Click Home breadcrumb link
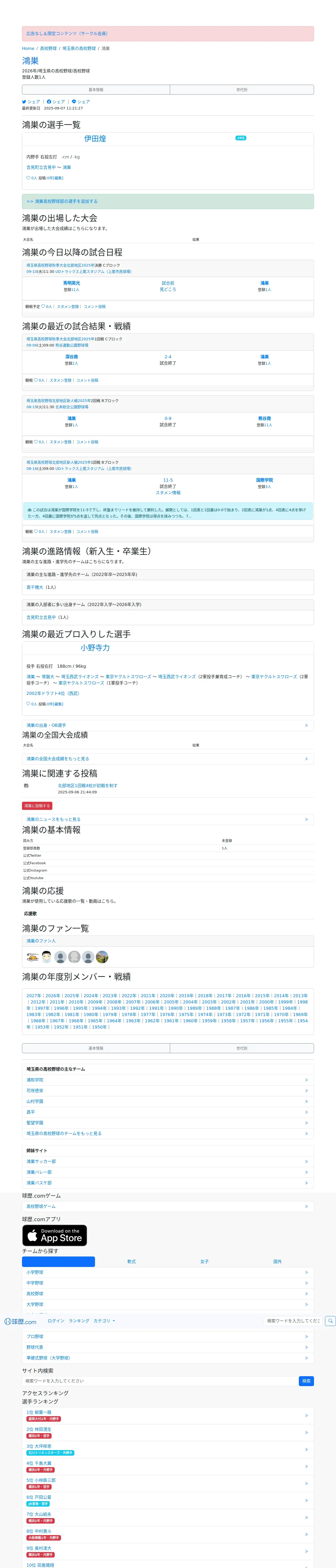The width and height of the screenshot is (336, 1568). click(28, 49)
